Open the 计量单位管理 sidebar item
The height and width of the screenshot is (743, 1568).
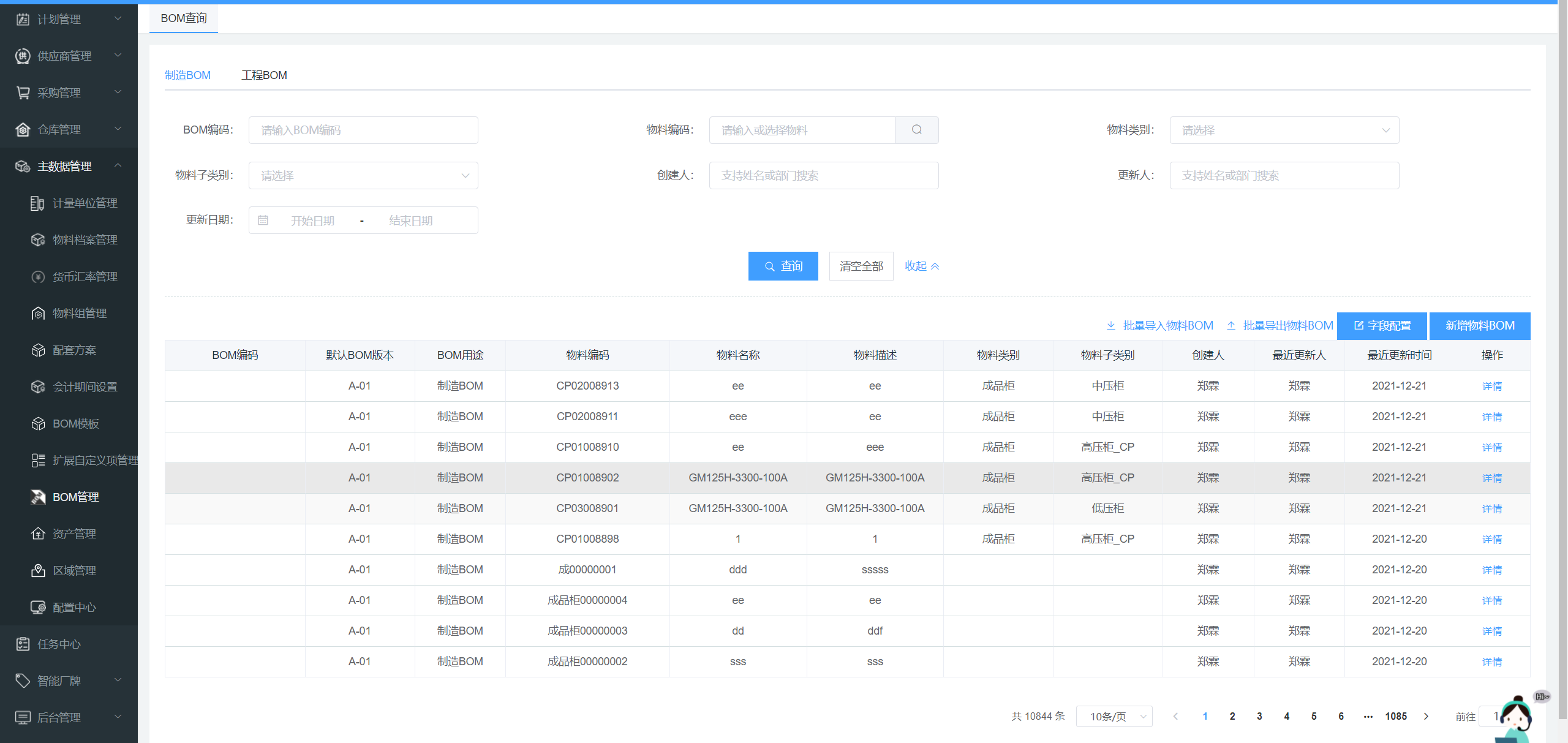[x=85, y=203]
